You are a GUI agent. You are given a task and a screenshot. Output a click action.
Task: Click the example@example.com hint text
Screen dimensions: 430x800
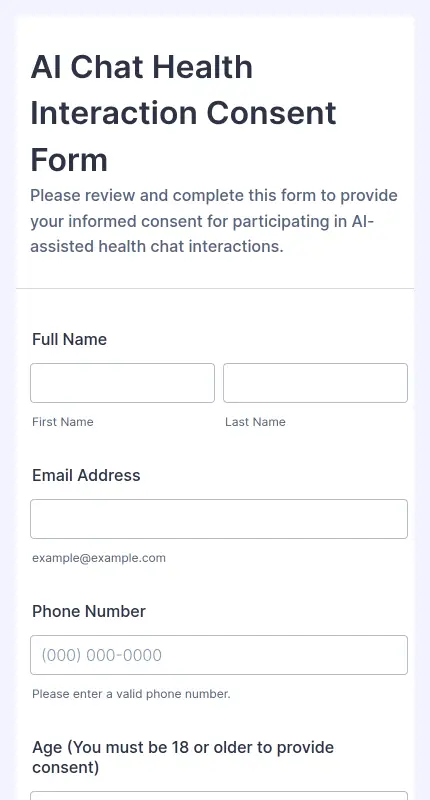point(99,558)
